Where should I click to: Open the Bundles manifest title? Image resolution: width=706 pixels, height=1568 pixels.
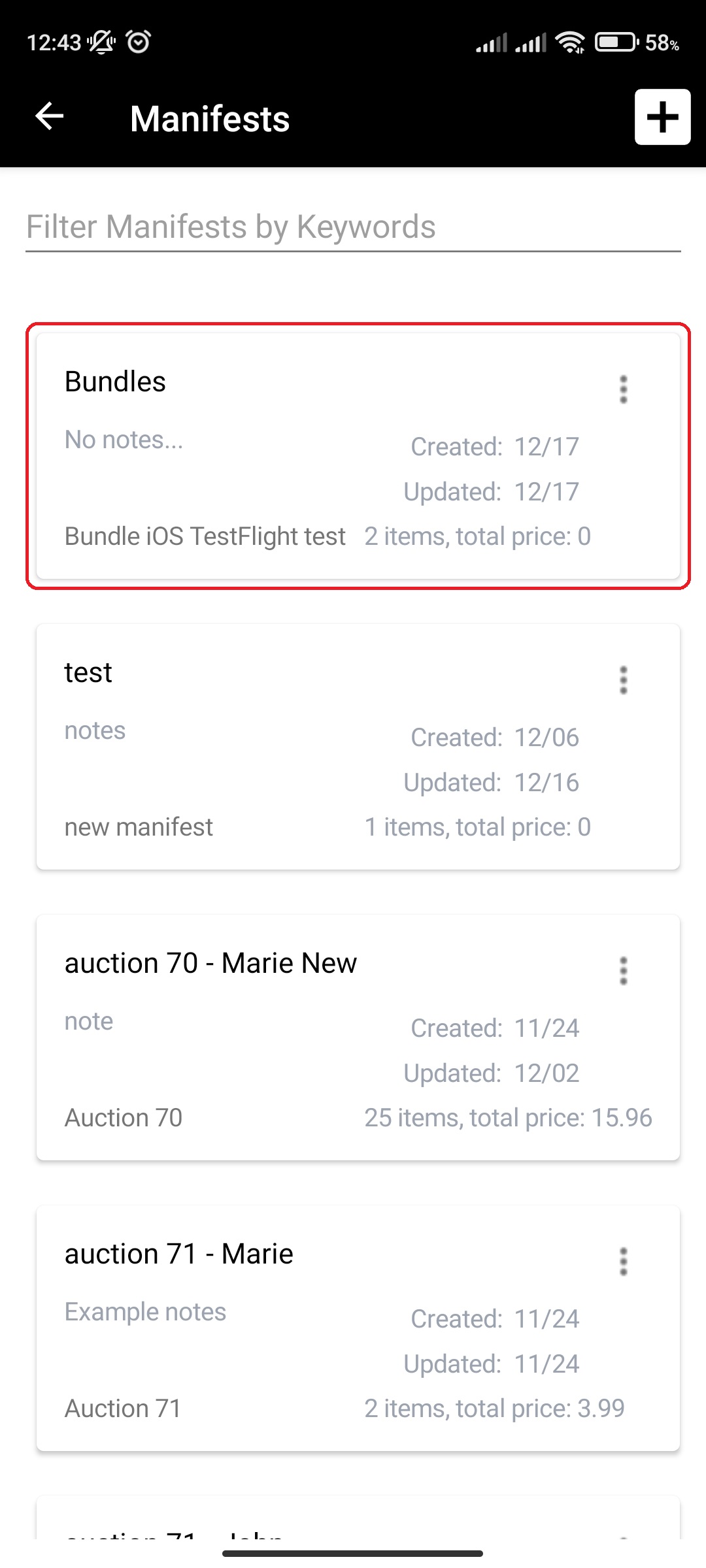[x=115, y=382]
